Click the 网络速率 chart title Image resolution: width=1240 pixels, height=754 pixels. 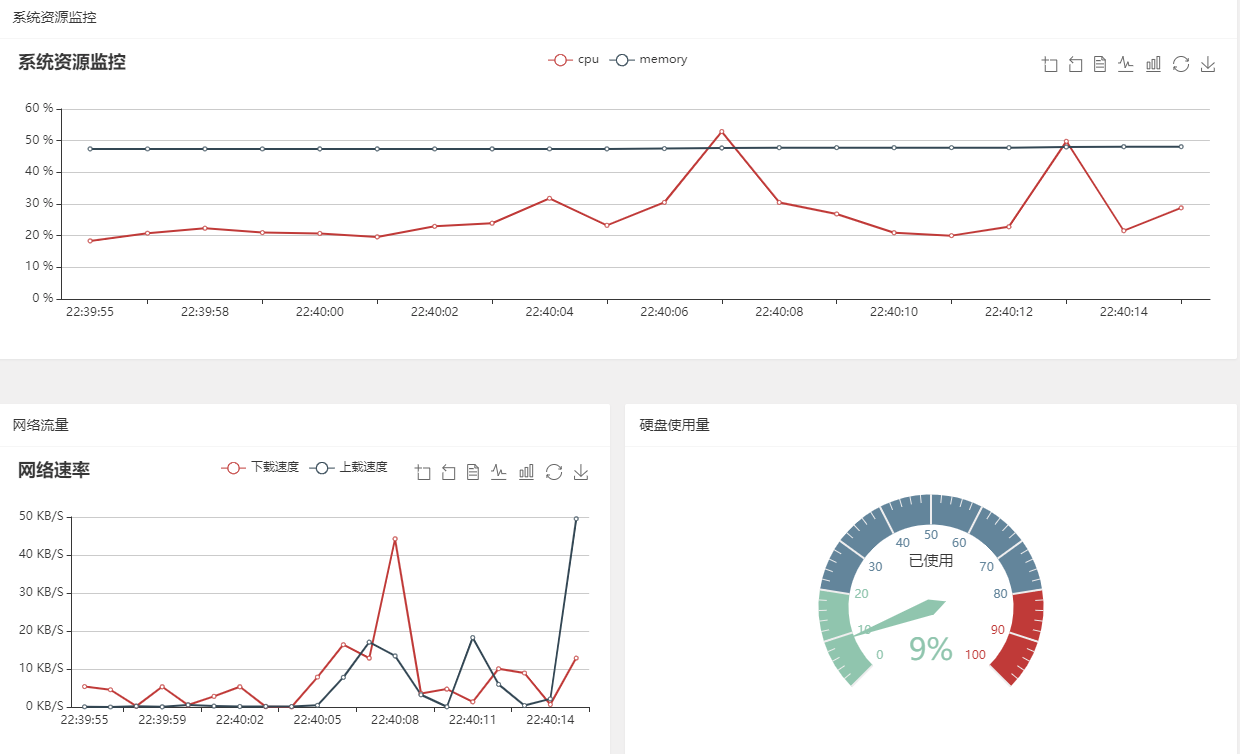click(54, 470)
